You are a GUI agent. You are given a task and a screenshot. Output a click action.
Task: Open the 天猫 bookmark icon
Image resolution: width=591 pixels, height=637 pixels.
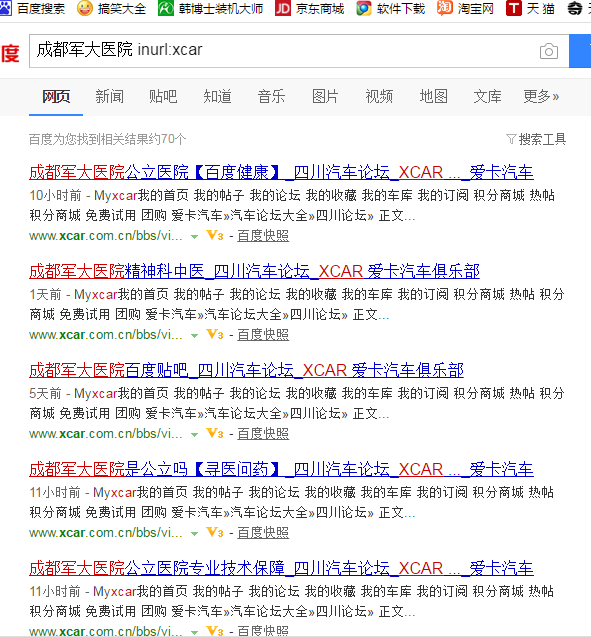(513, 8)
